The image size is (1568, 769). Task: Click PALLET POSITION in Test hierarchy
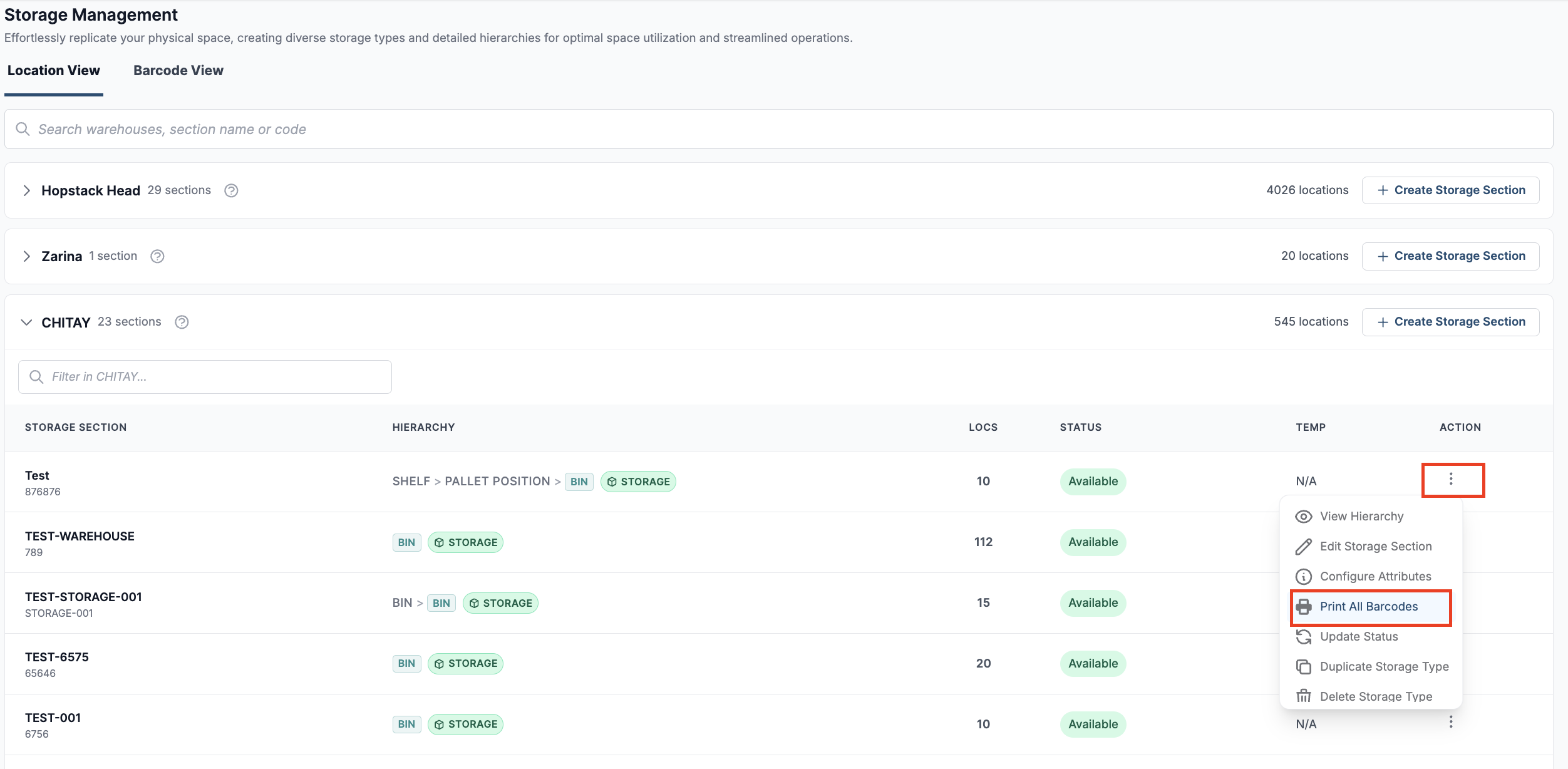pos(497,482)
